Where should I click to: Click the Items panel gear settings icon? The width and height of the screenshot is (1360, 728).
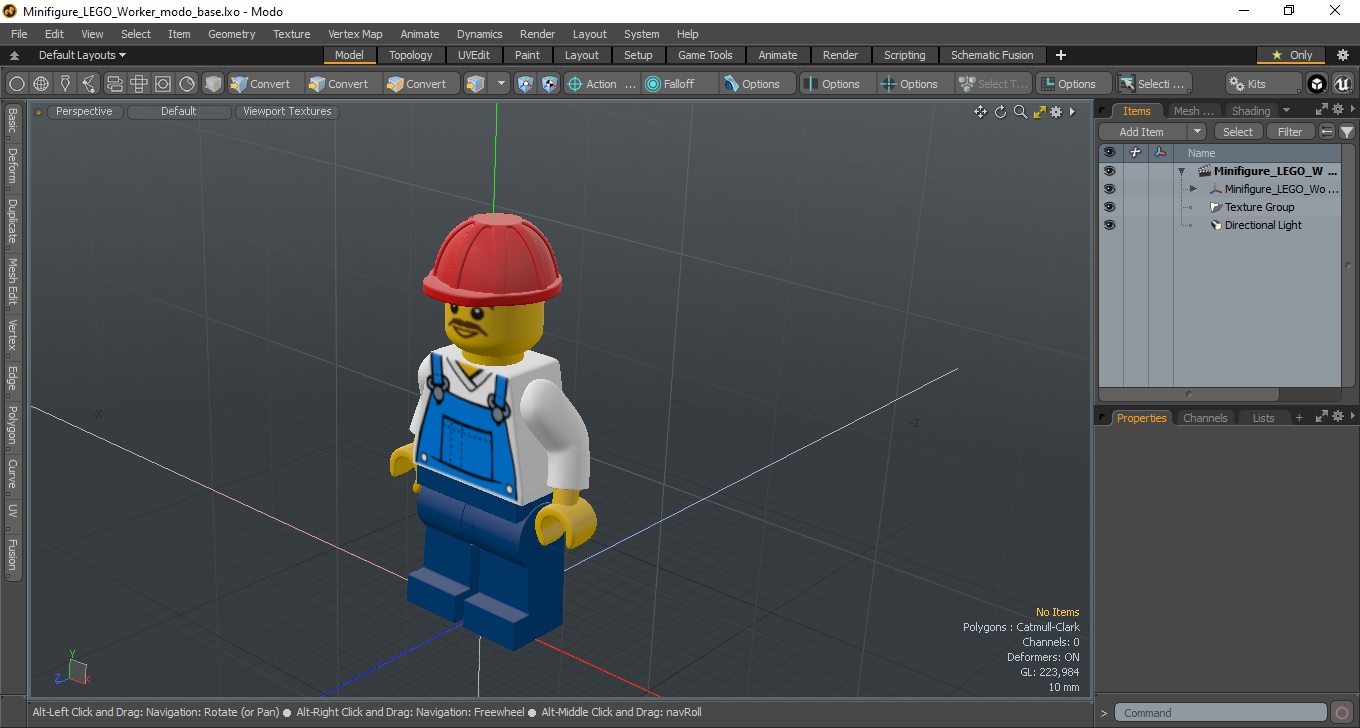coord(1338,110)
